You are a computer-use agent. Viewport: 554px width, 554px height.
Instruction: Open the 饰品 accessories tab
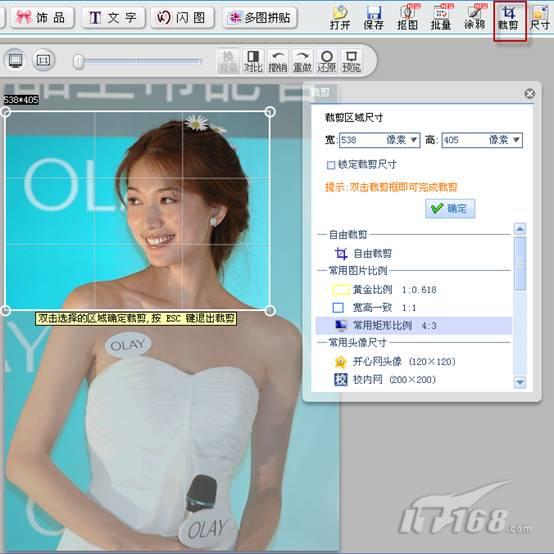[42, 18]
